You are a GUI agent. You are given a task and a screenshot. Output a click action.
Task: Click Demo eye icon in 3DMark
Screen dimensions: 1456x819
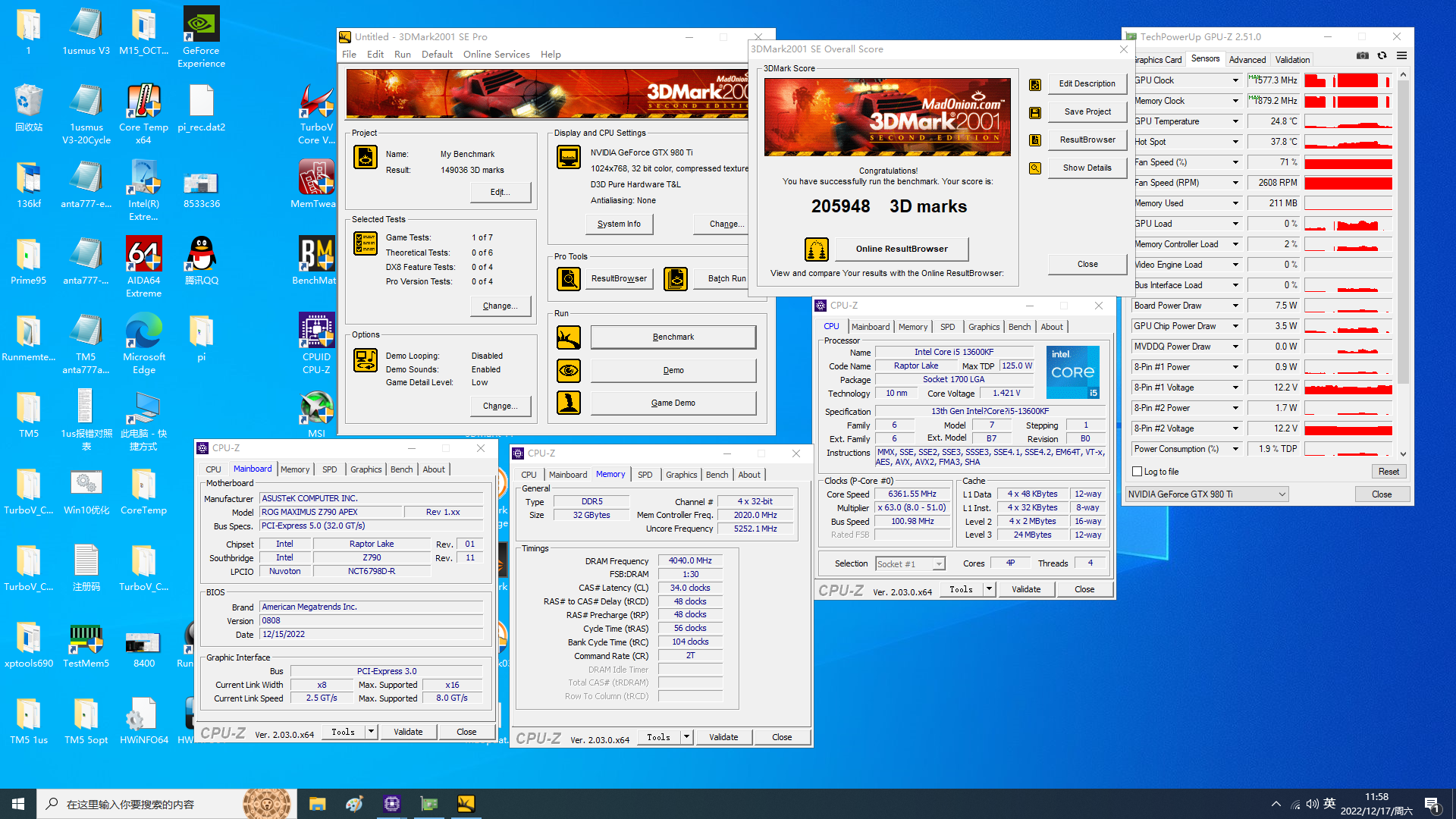(x=569, y=370)
